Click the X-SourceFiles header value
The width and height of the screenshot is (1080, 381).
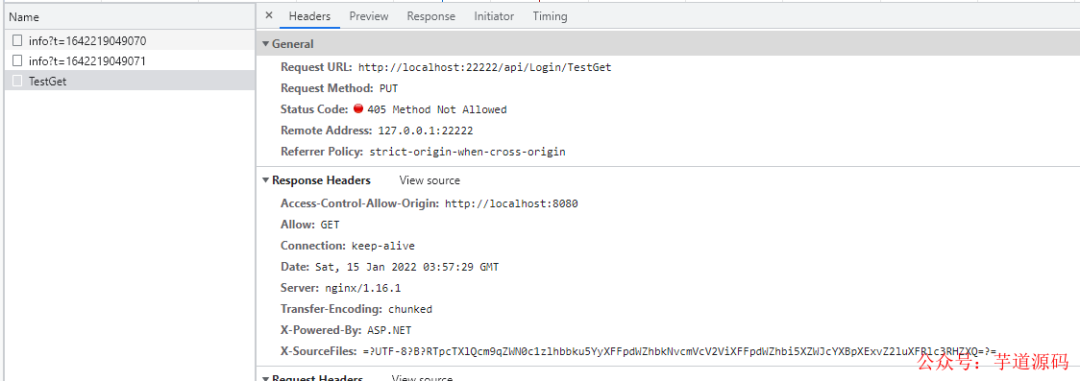pos(680,351)
